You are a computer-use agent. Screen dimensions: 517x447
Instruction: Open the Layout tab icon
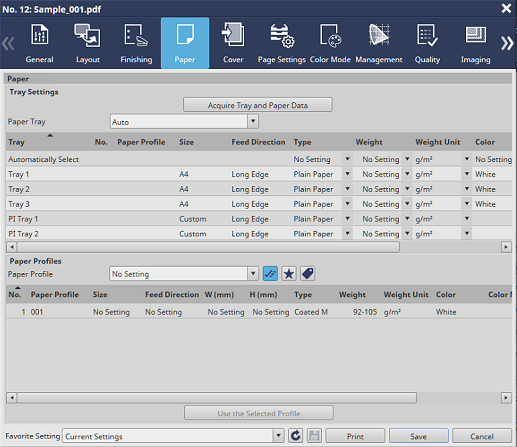coord(87,35)
